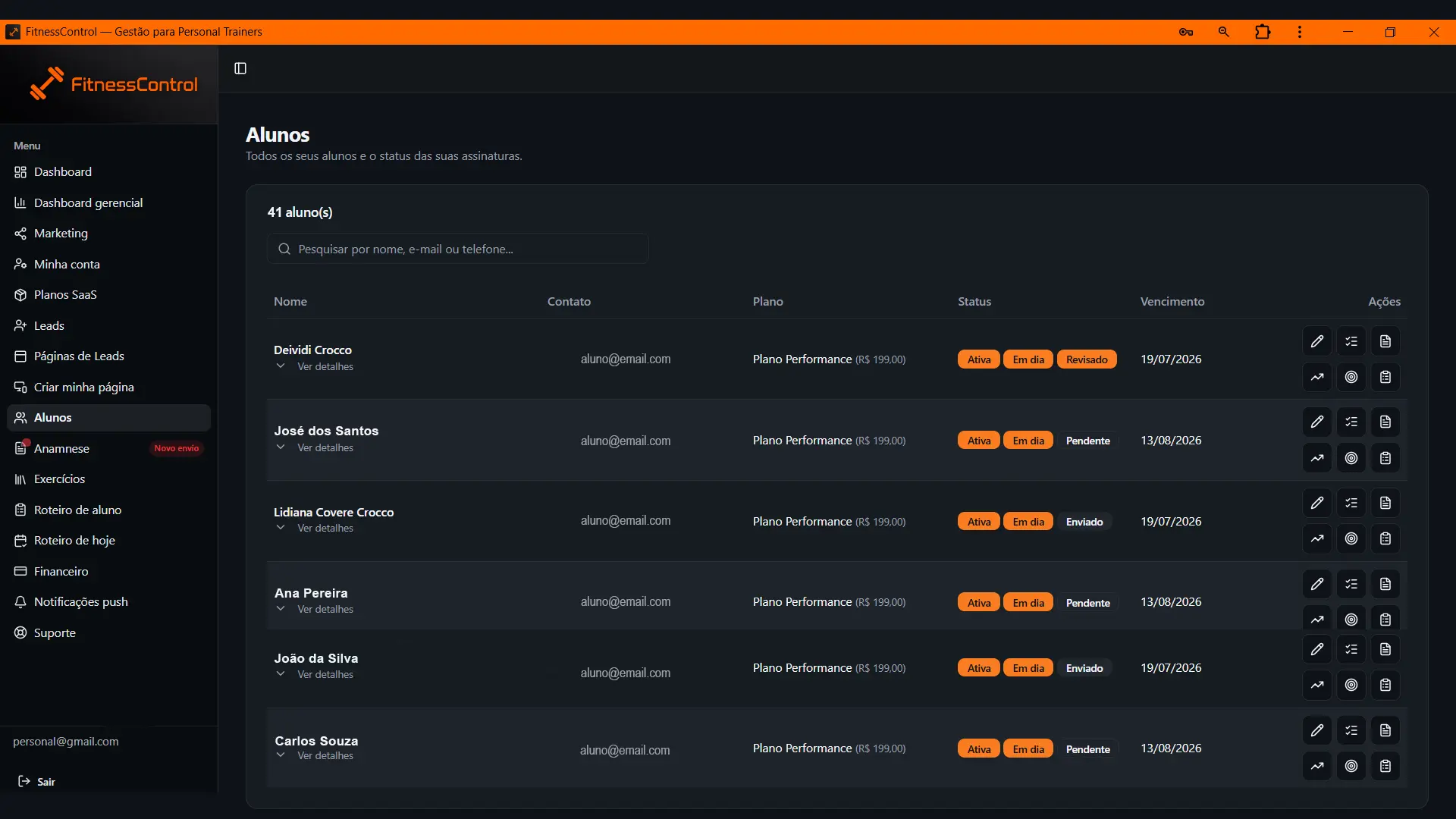
Task: Expand Ver detalhes under Lidiana Covere Crocco
Action: tap(315, 529)
